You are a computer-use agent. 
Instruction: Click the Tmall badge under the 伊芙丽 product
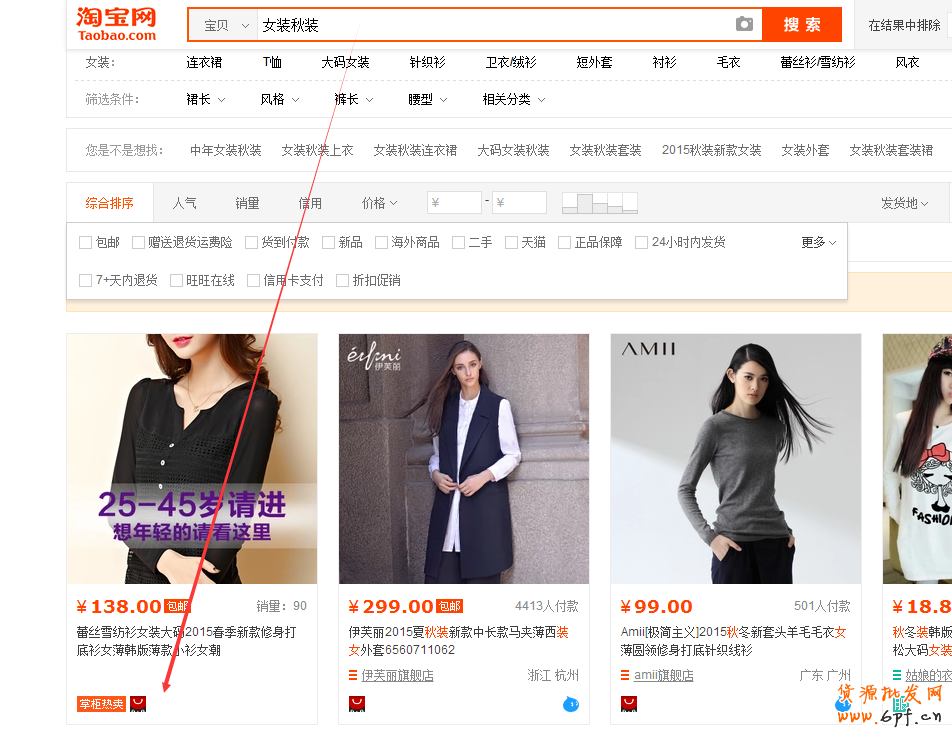357,704
